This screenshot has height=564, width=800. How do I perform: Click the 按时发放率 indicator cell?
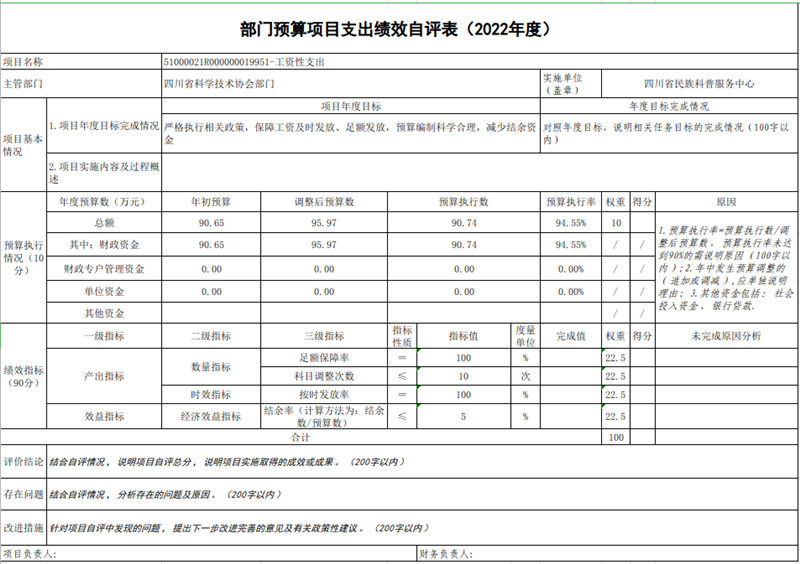point(324,395)
